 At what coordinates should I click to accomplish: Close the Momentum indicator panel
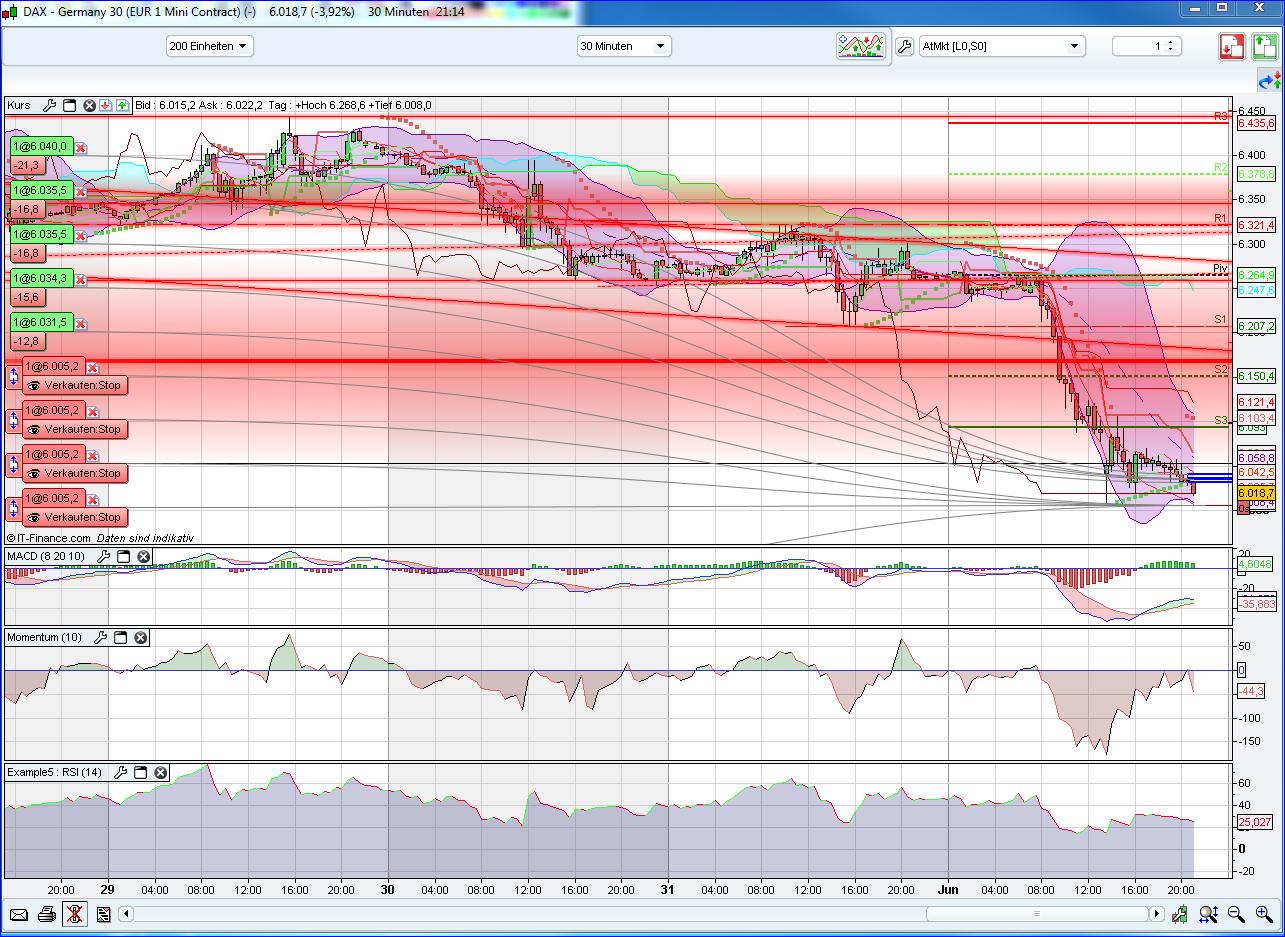pos(141,637)
